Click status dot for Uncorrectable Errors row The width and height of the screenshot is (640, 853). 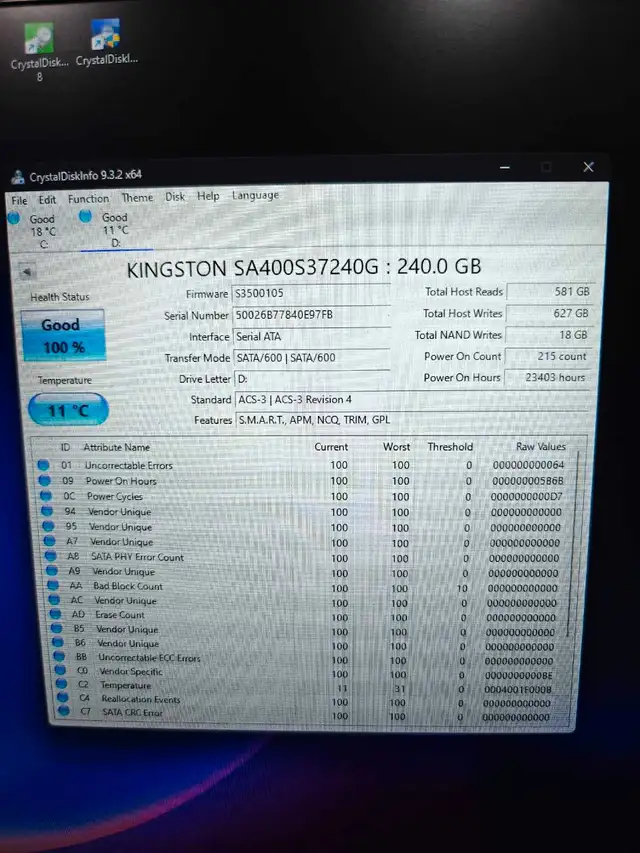point(44,465)
